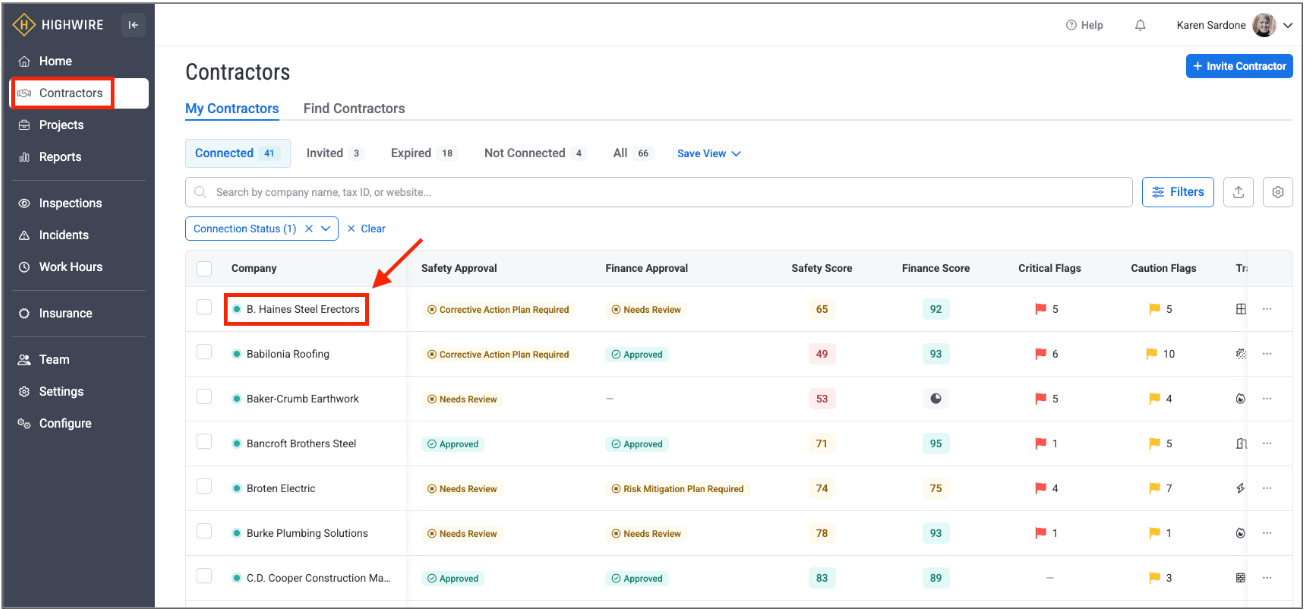Select the Expired contractors tab

tap(422, 153)
